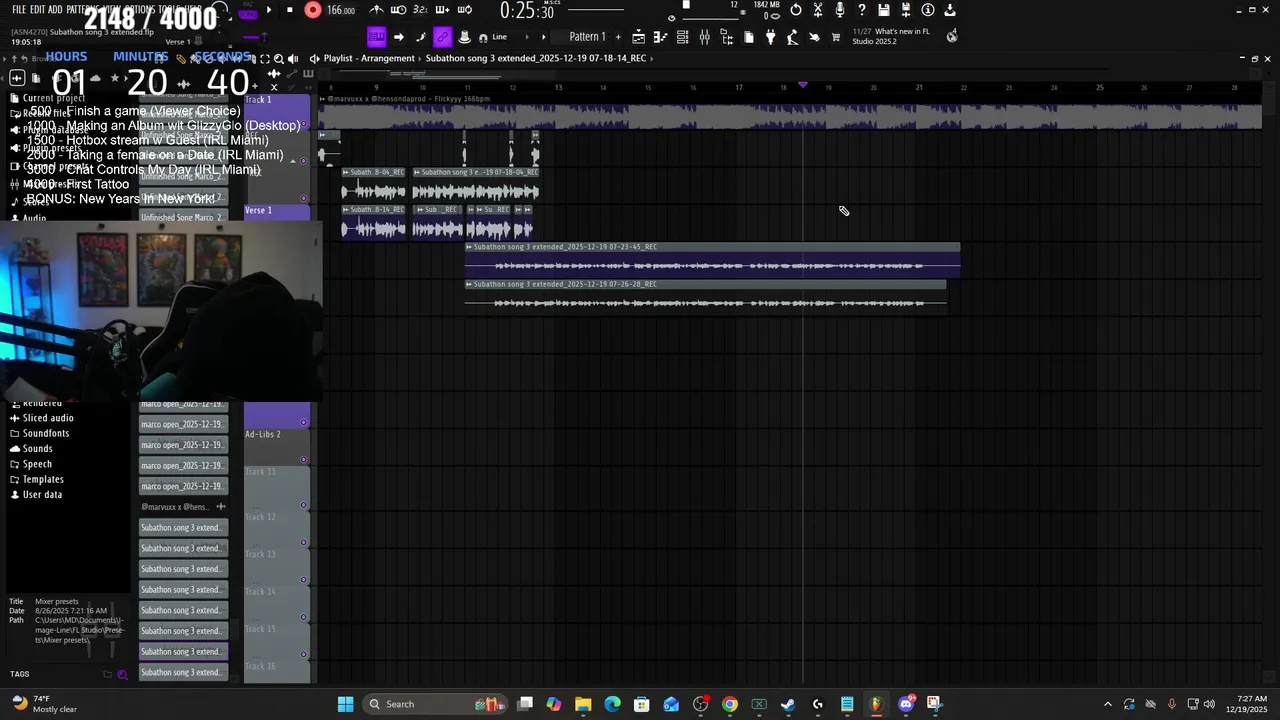Select the @marvuxx x @hens.. picker item
1280x720 pixels.
[x=183, y=507]
